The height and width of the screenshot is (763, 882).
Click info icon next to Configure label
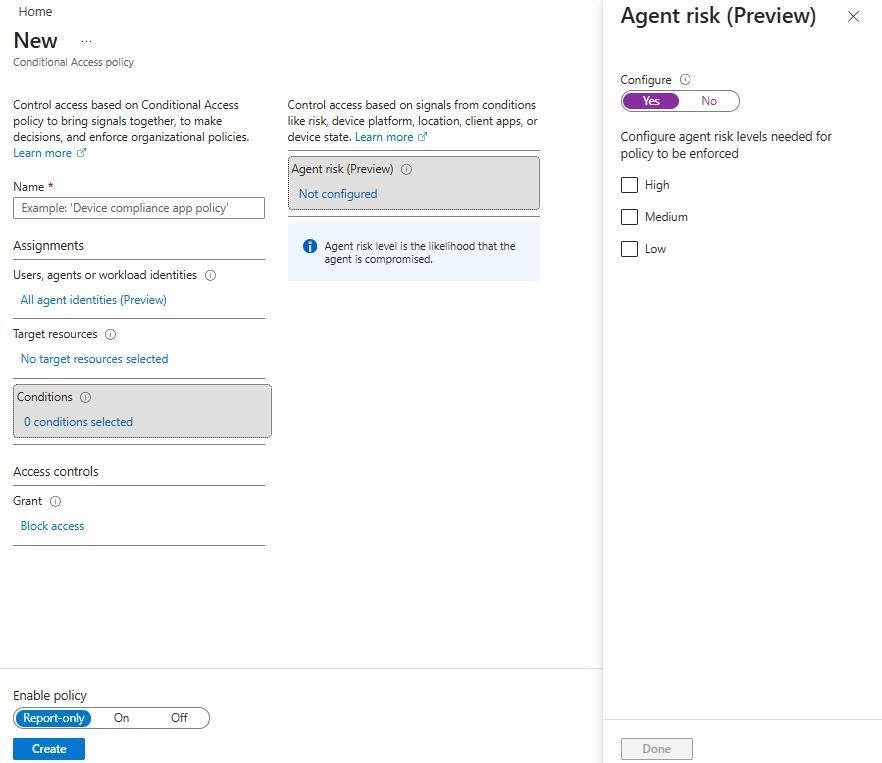685,80
